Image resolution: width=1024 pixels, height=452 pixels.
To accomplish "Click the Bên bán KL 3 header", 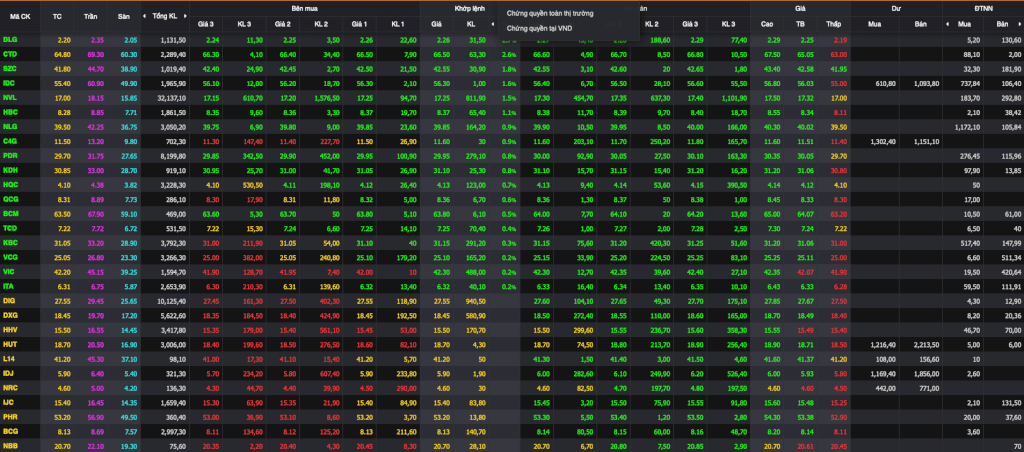I will (x=729, y=24).
